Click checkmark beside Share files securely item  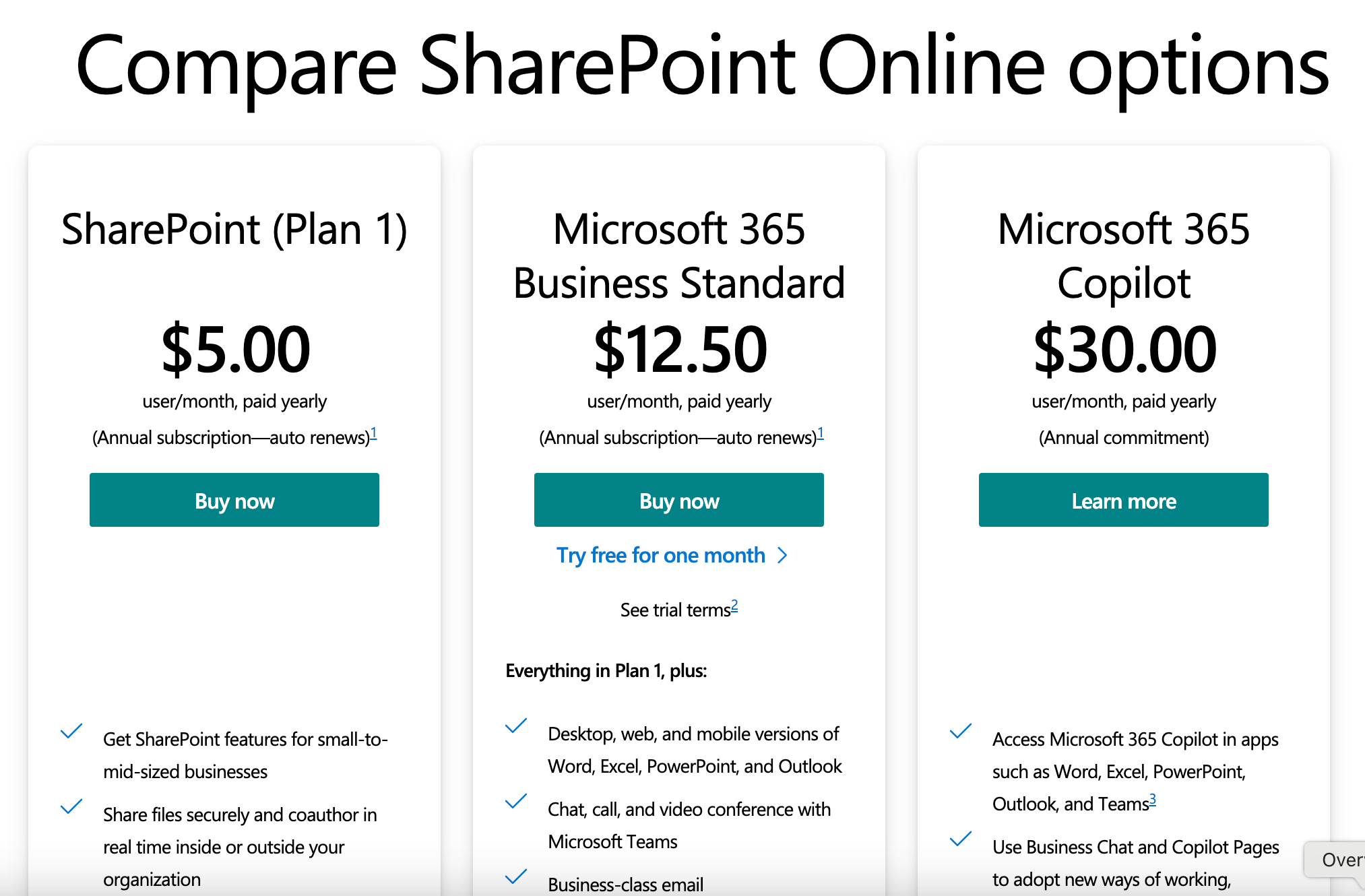71,806
